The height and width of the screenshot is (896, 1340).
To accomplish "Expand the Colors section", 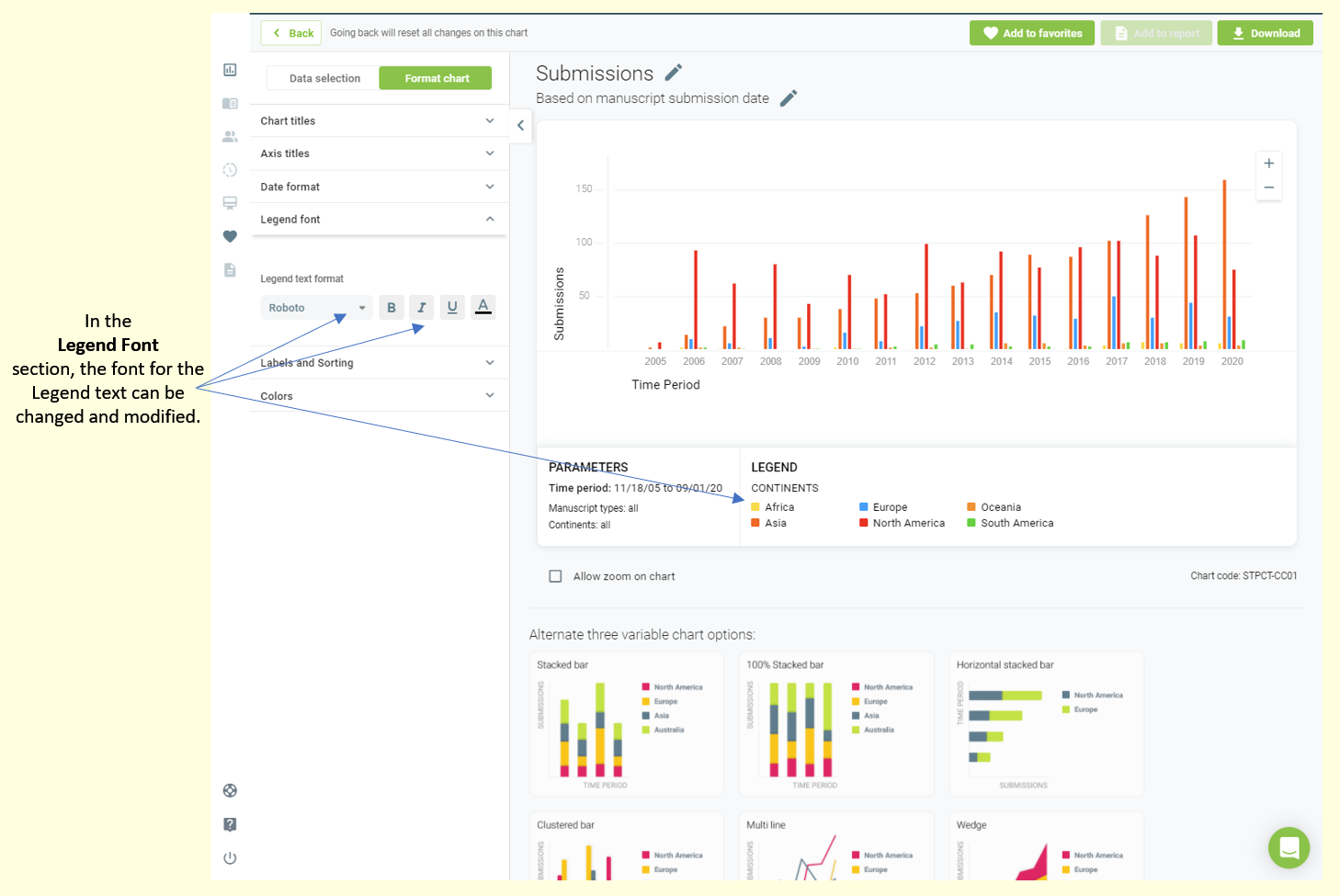I will 379,396.
